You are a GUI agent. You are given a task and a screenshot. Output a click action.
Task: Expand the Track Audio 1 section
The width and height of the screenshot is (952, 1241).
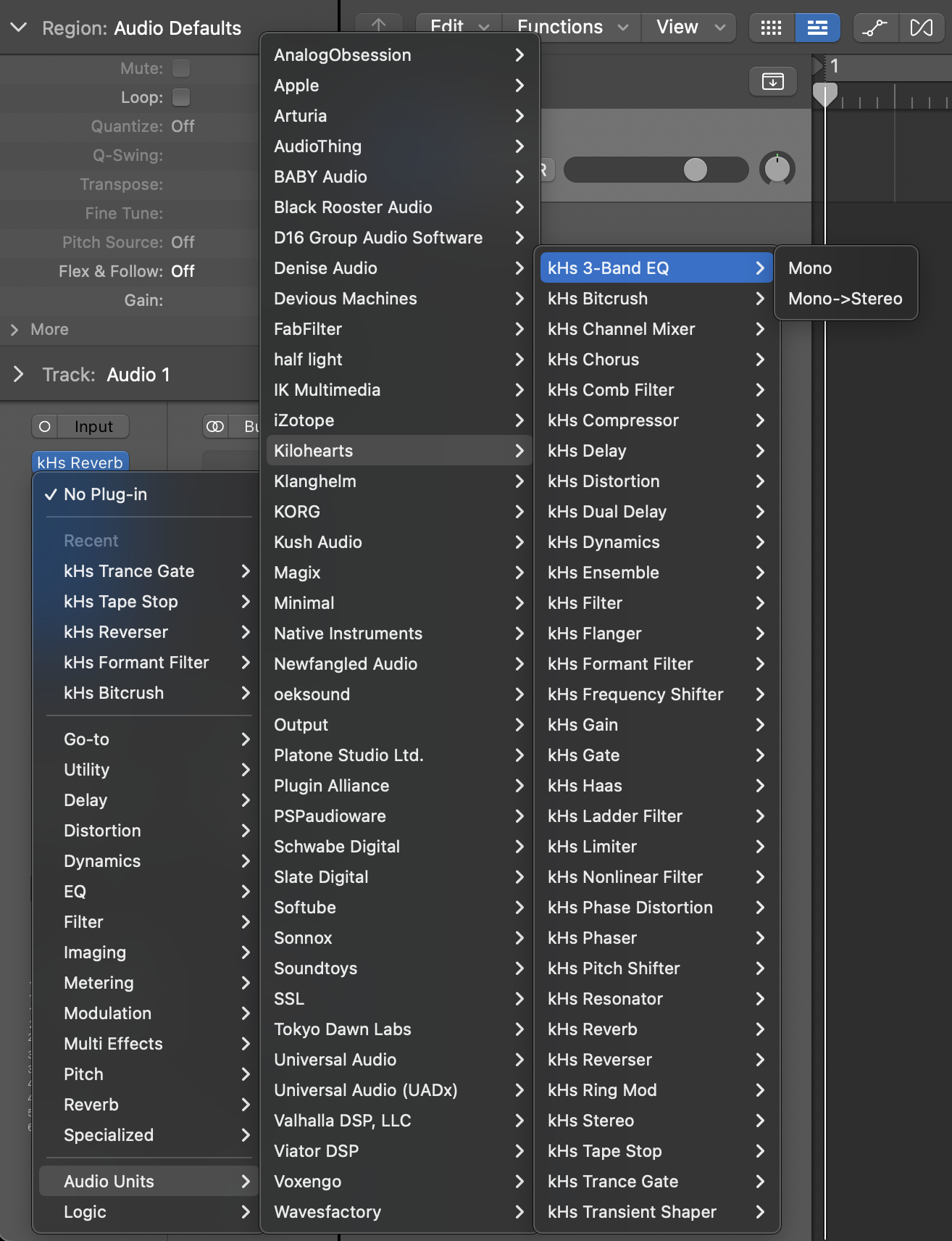[x=19, y=375]
